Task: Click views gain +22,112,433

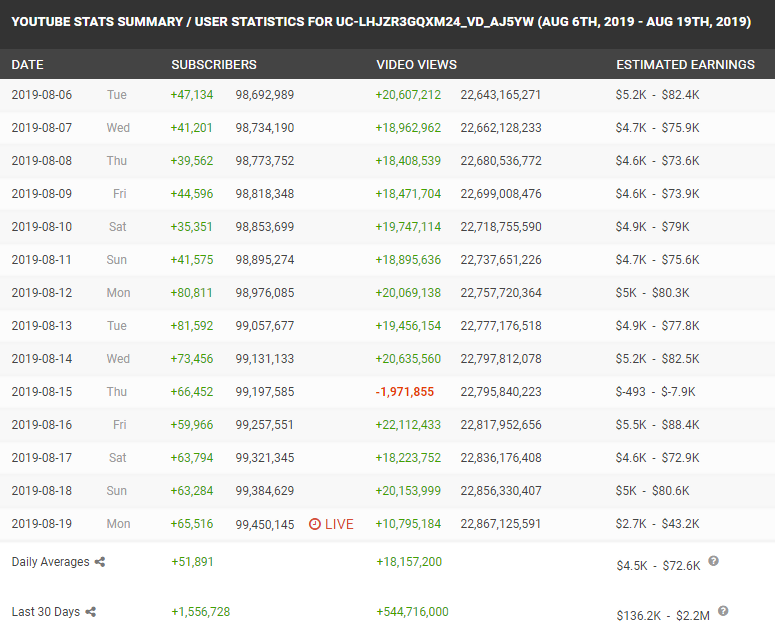Action: (x=408, y=425)
